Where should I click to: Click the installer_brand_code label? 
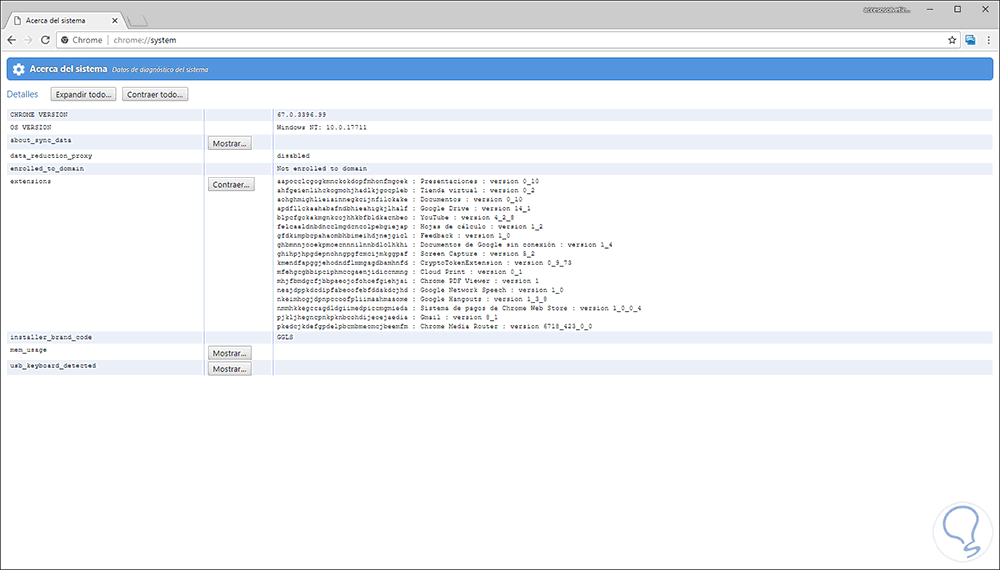tap(51, 337)
